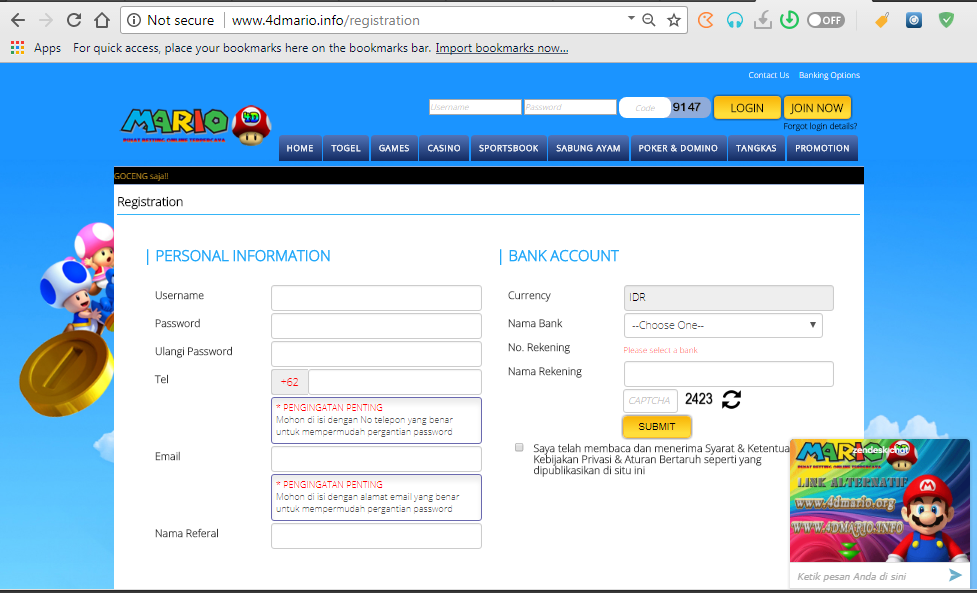Click the yellow SUBMIT button
This screenshot has height=593, width=977.
click(657, 427)
